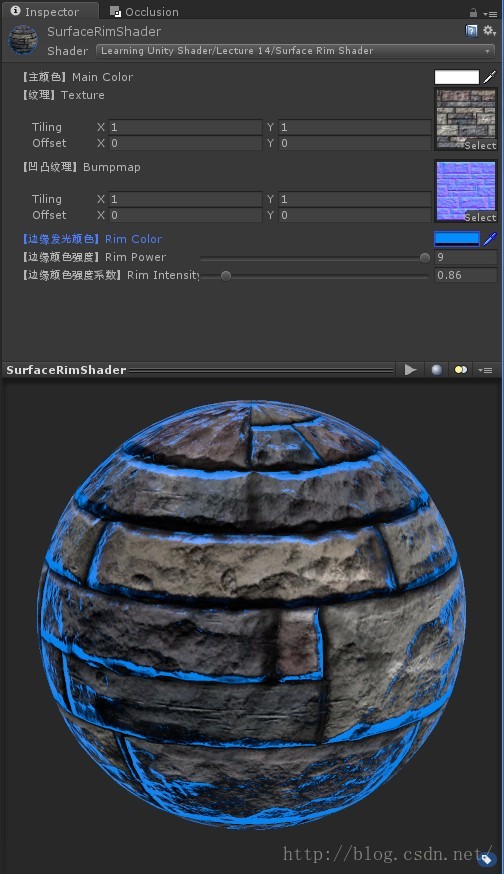Image resolution: width=504 pixels, height=874 pixels.
Task: Edit Texture Offset Y field
Action: click(355, 143)
